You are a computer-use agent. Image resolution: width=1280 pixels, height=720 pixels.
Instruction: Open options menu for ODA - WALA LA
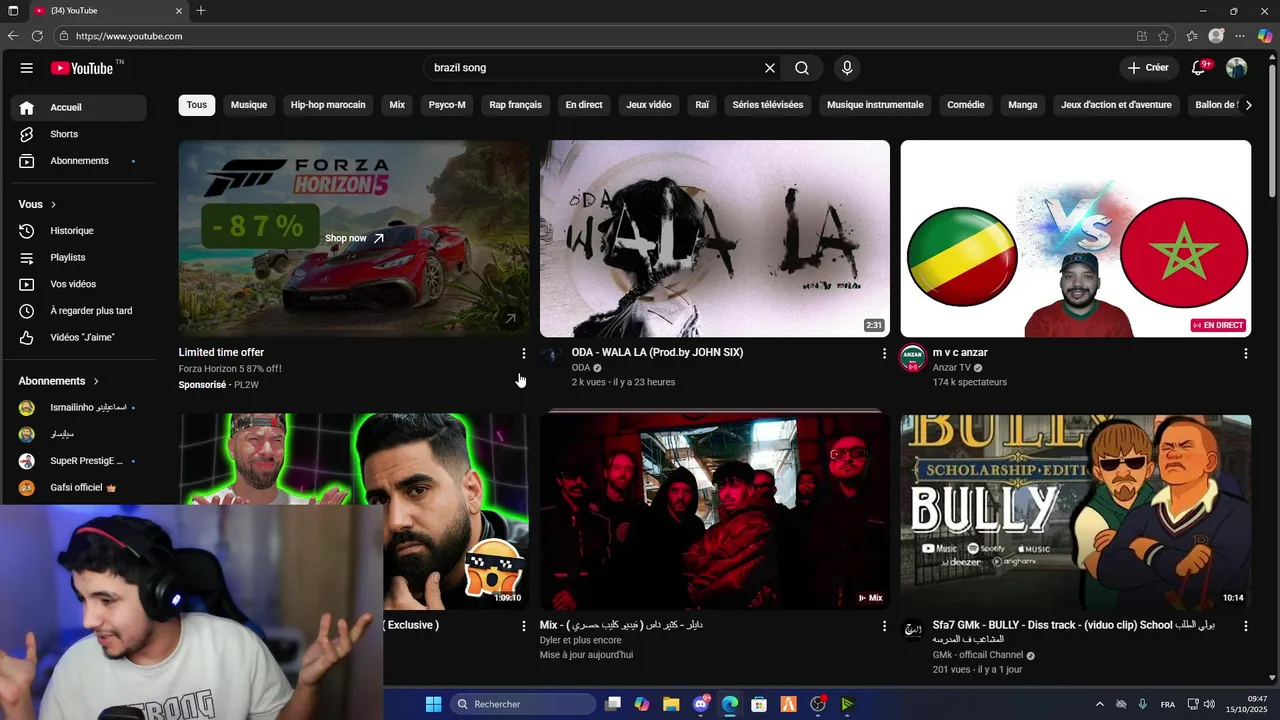884,353
